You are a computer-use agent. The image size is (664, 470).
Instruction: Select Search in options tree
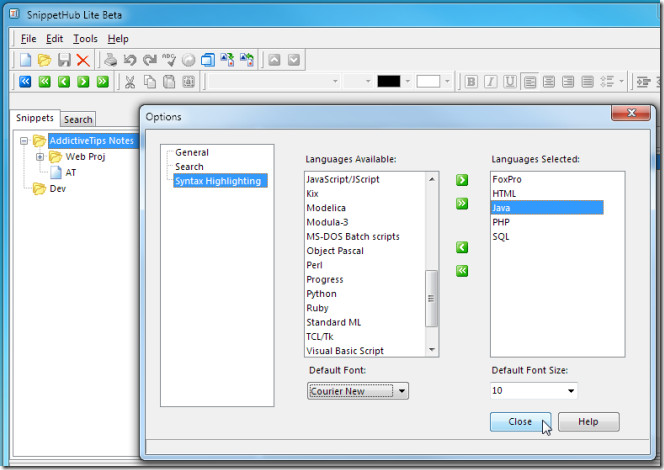pyautogui.click(x=189, y=167)
